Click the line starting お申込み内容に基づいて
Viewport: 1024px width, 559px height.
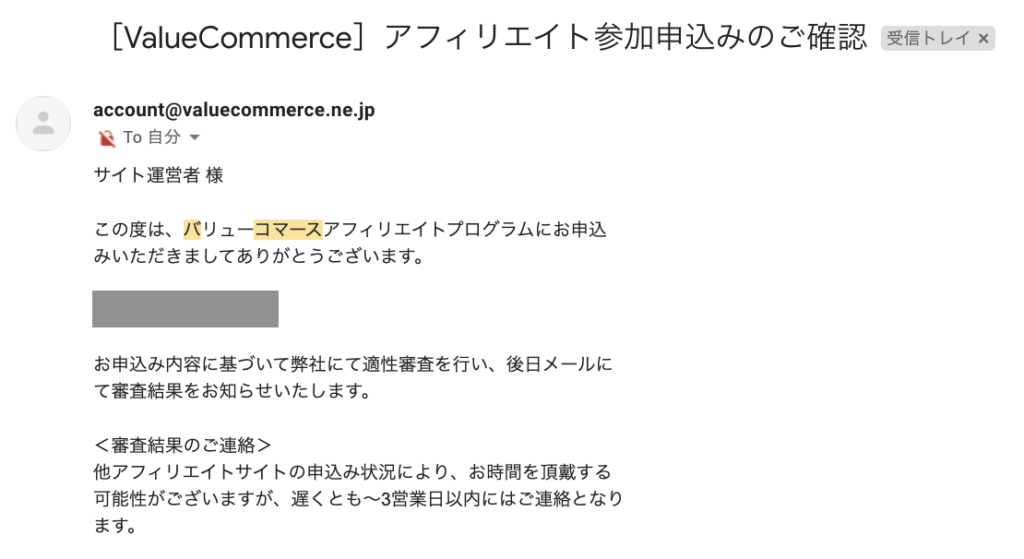(353, 364)
